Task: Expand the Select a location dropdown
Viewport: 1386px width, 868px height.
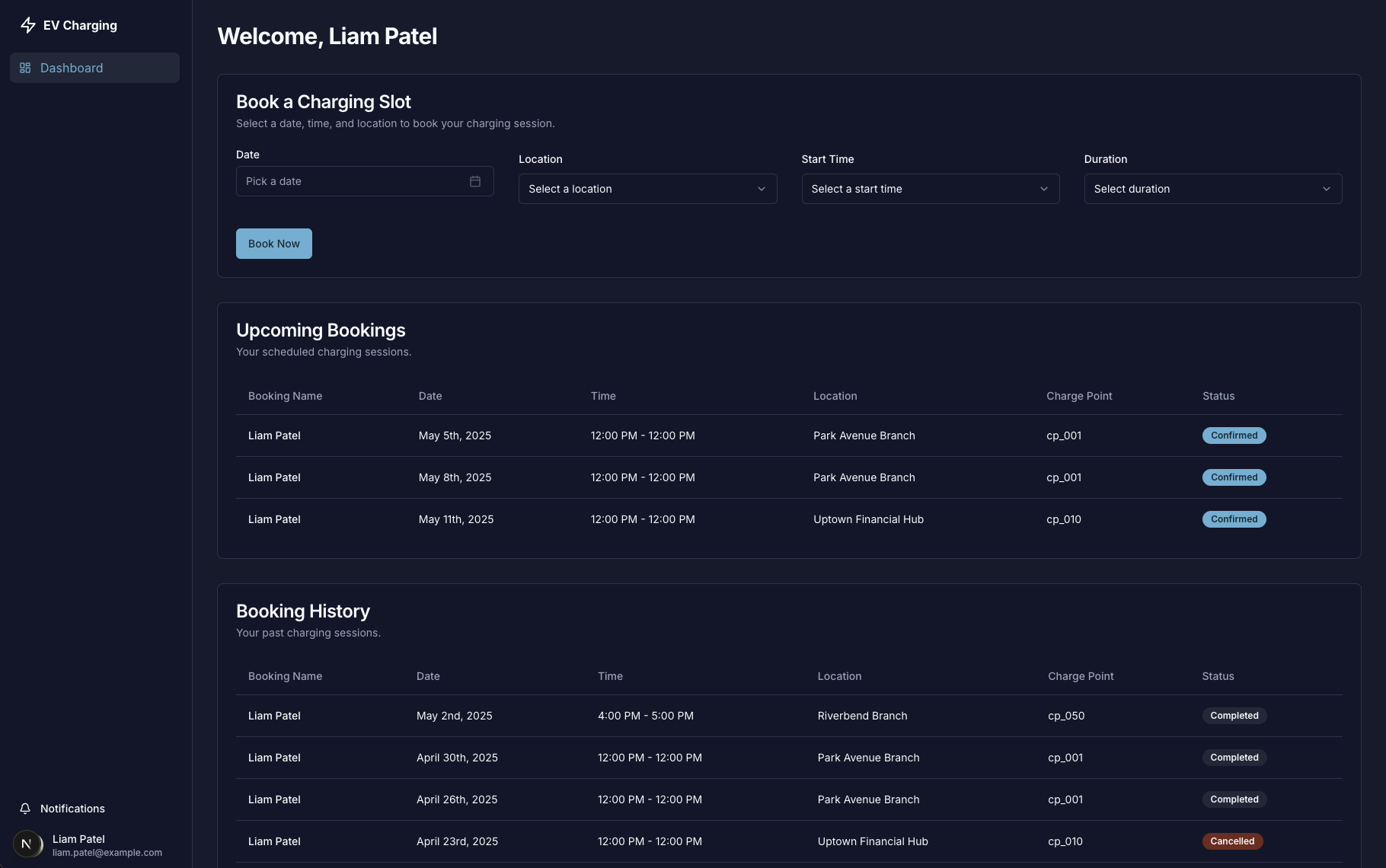Action: pos(647,189)
